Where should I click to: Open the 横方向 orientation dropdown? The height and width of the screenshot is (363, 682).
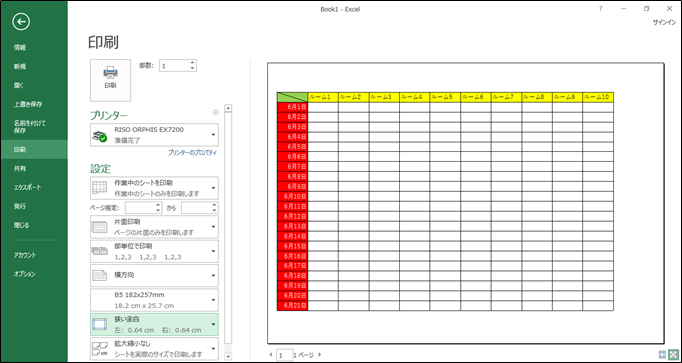[154, 275]
